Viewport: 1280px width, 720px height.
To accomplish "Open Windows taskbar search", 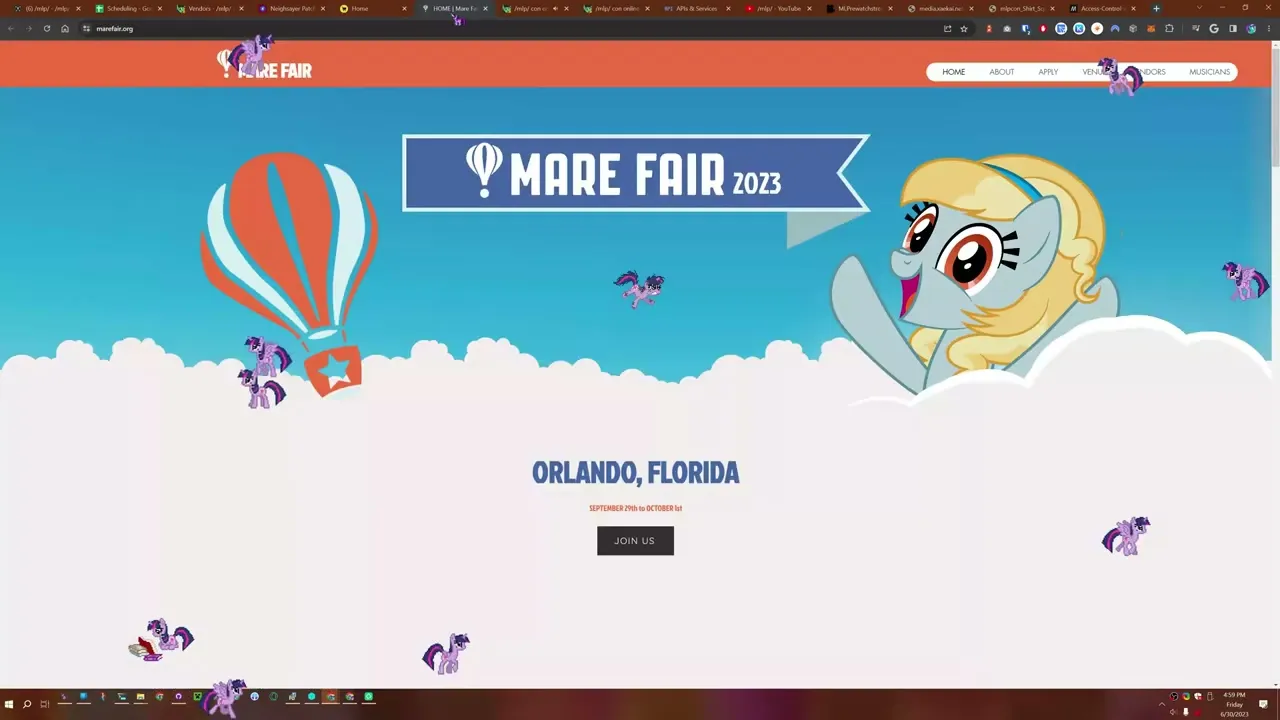I will 27,704.
